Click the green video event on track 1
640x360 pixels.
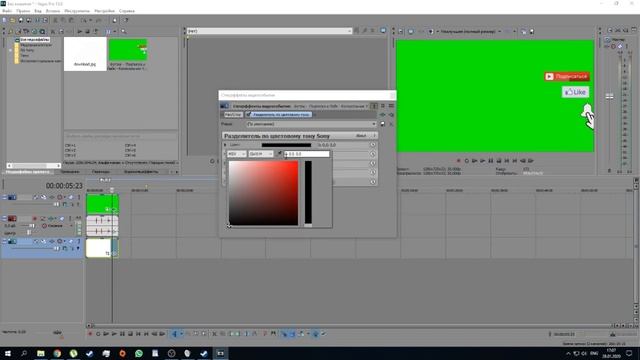coord(102,204)
